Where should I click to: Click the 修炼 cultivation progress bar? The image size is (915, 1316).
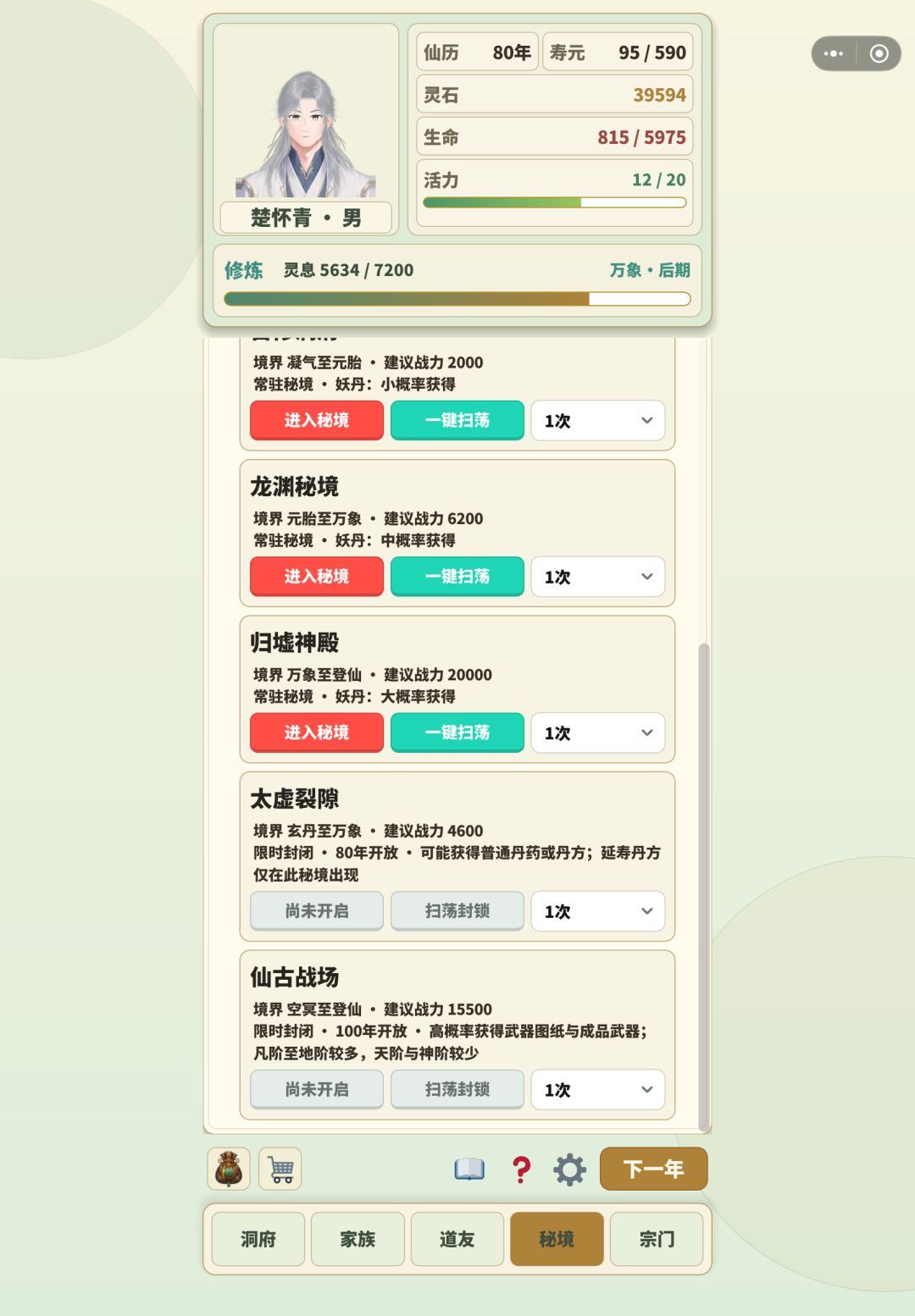pyautogui.click(x=457, y=299)
